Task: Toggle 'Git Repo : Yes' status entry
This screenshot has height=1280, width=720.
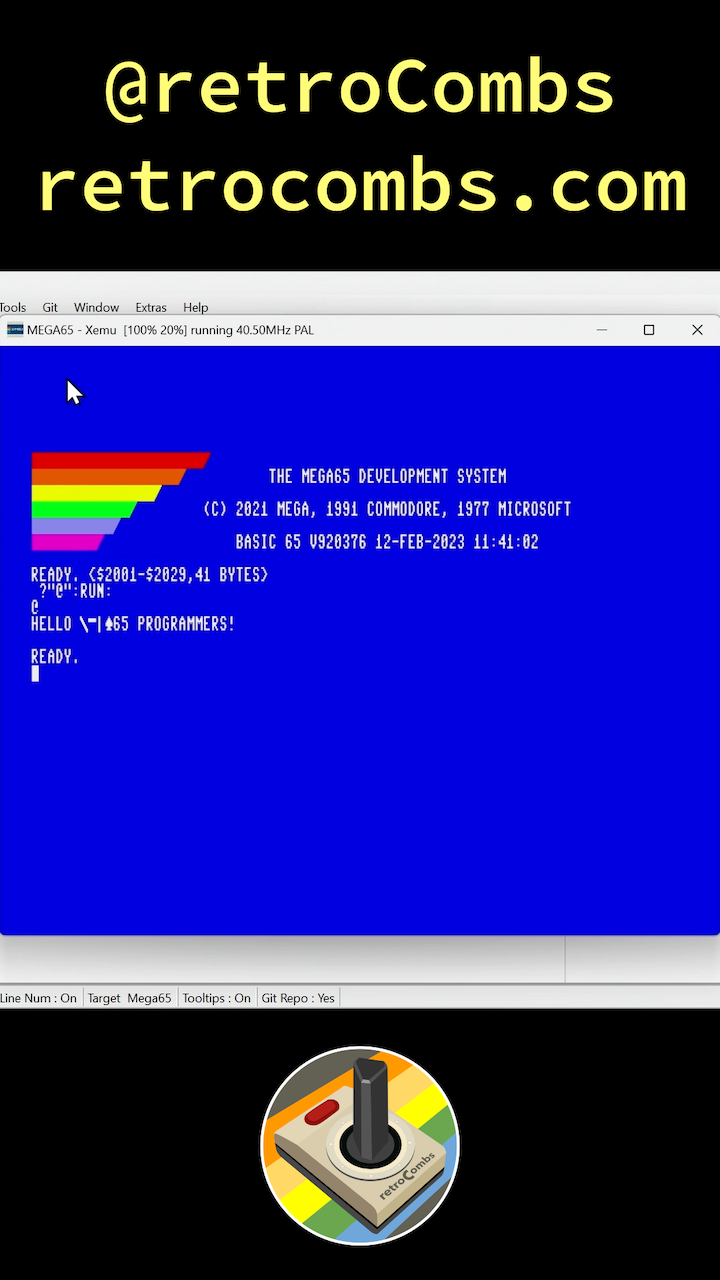Action: 298,998
